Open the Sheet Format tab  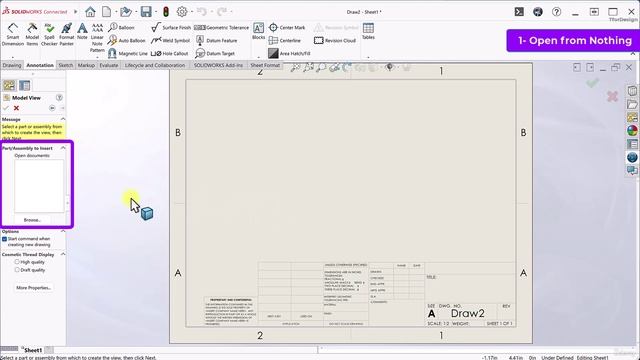click(x=265, y=65)
